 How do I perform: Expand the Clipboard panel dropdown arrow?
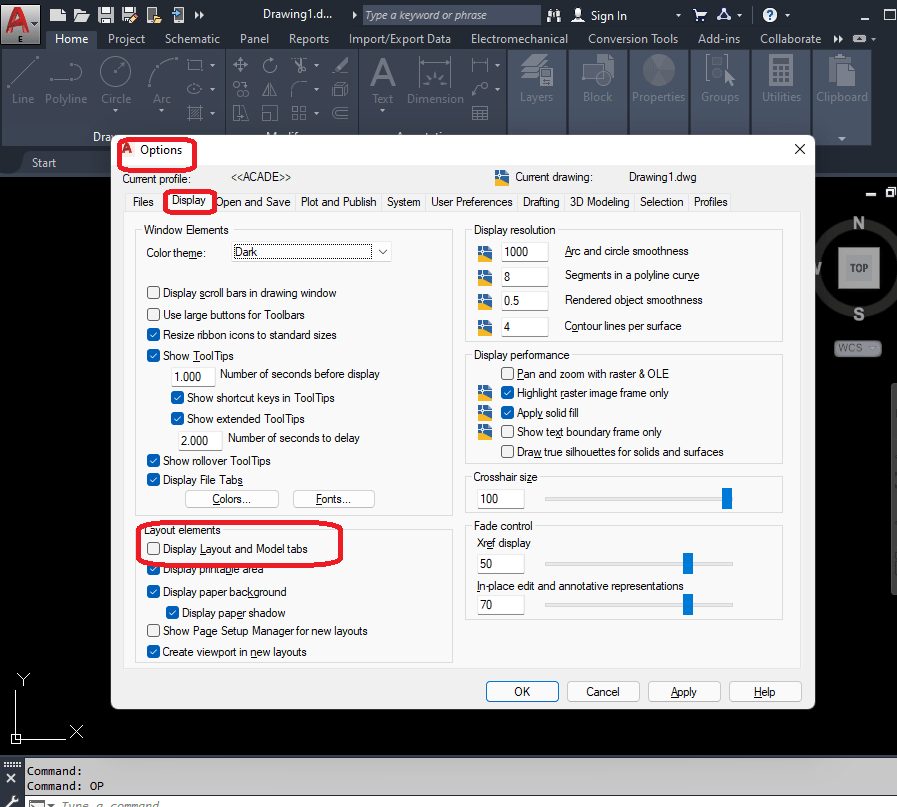point(842,138)
